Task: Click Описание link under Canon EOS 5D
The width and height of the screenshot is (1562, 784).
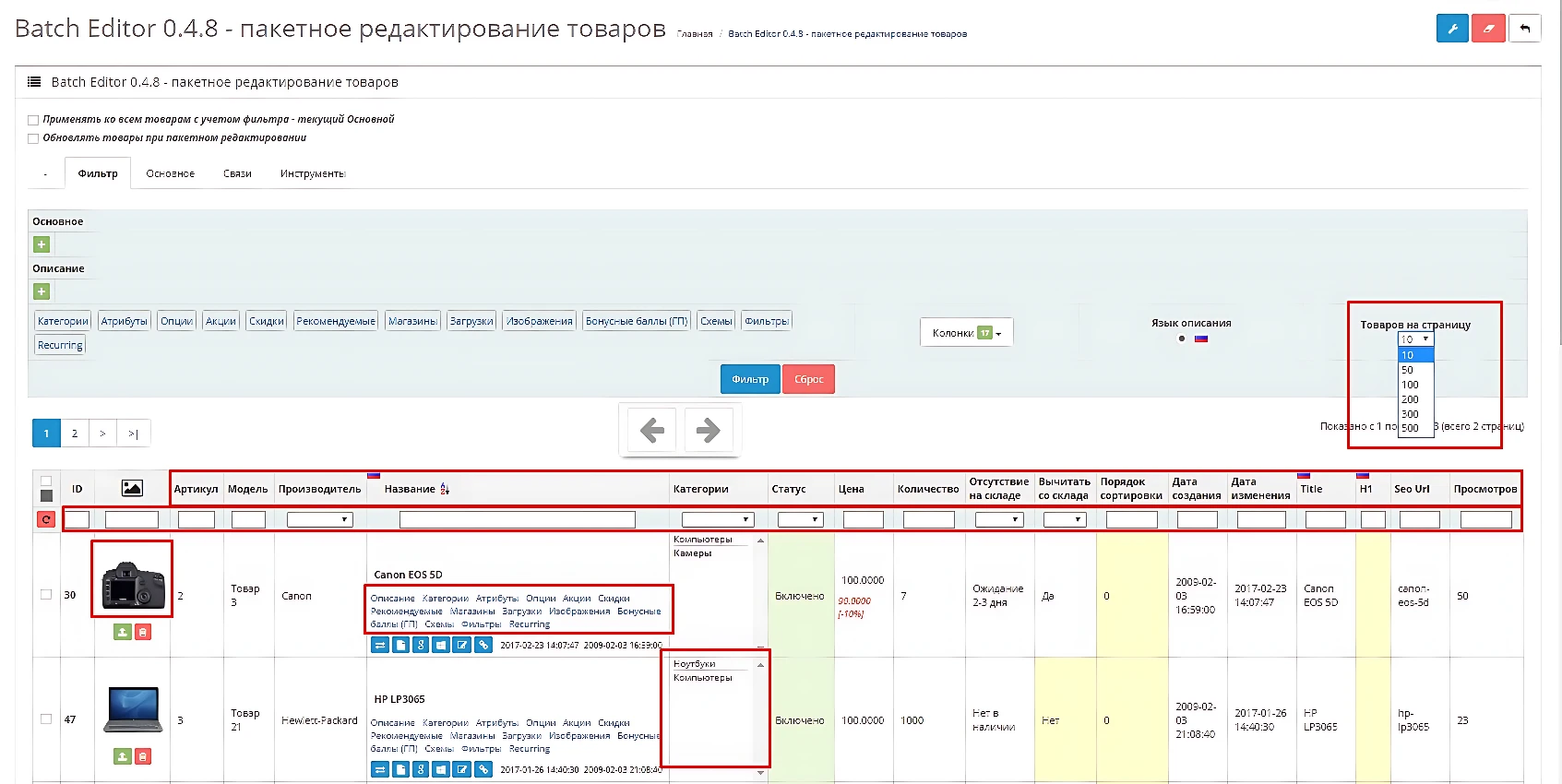Action: click(393, 599)
